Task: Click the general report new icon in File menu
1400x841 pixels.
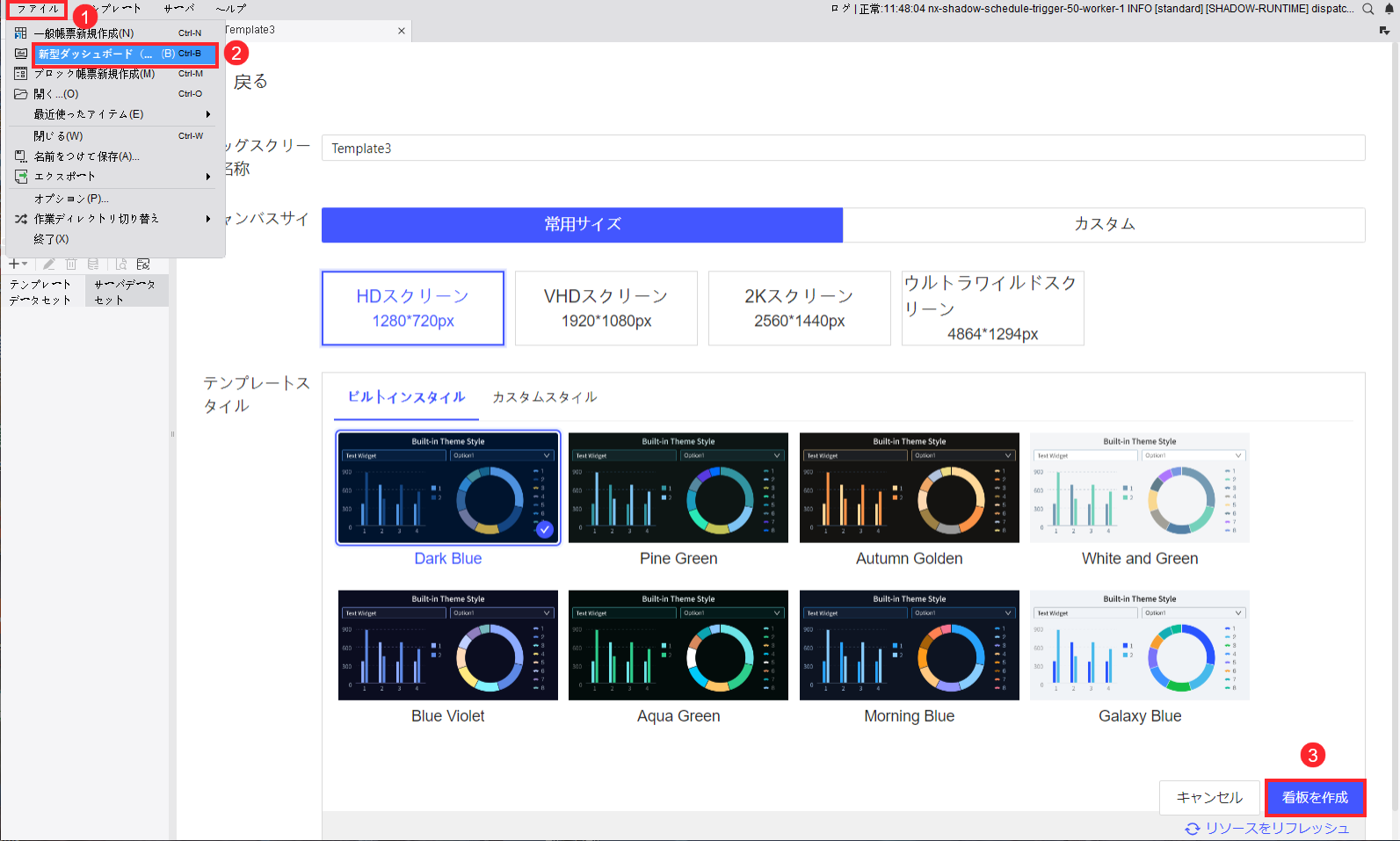Action: click(x=21, y=33)
